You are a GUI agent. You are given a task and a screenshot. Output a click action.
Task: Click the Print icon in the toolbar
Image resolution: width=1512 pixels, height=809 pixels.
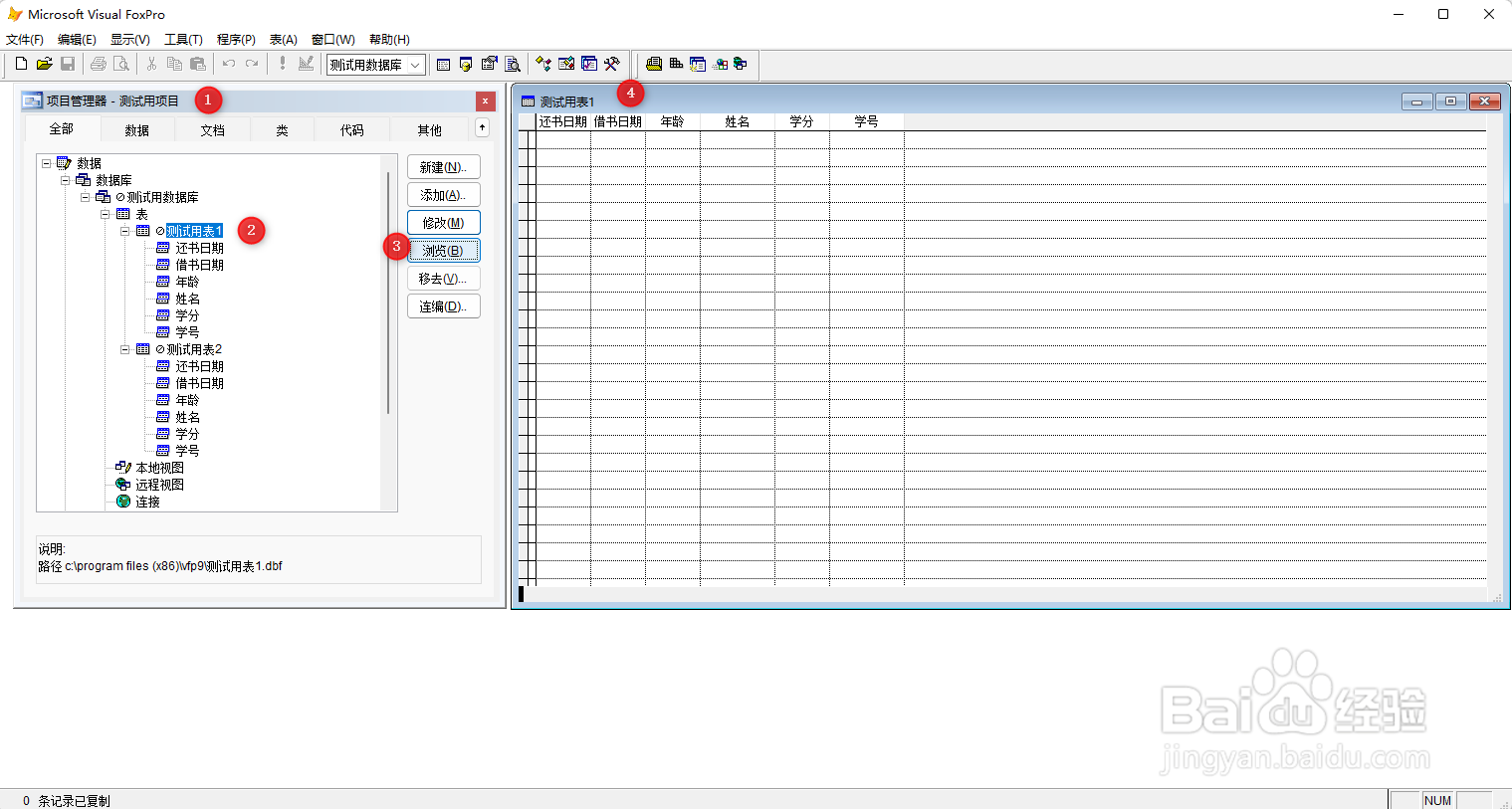(x=98, y=64)
